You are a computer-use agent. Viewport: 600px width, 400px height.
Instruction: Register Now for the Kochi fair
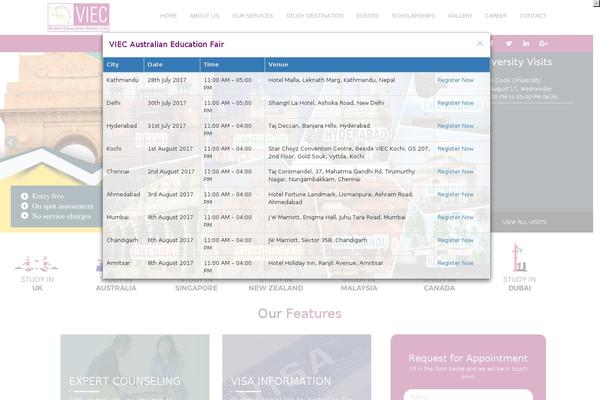pyautogui.click(x=455, y=149)
